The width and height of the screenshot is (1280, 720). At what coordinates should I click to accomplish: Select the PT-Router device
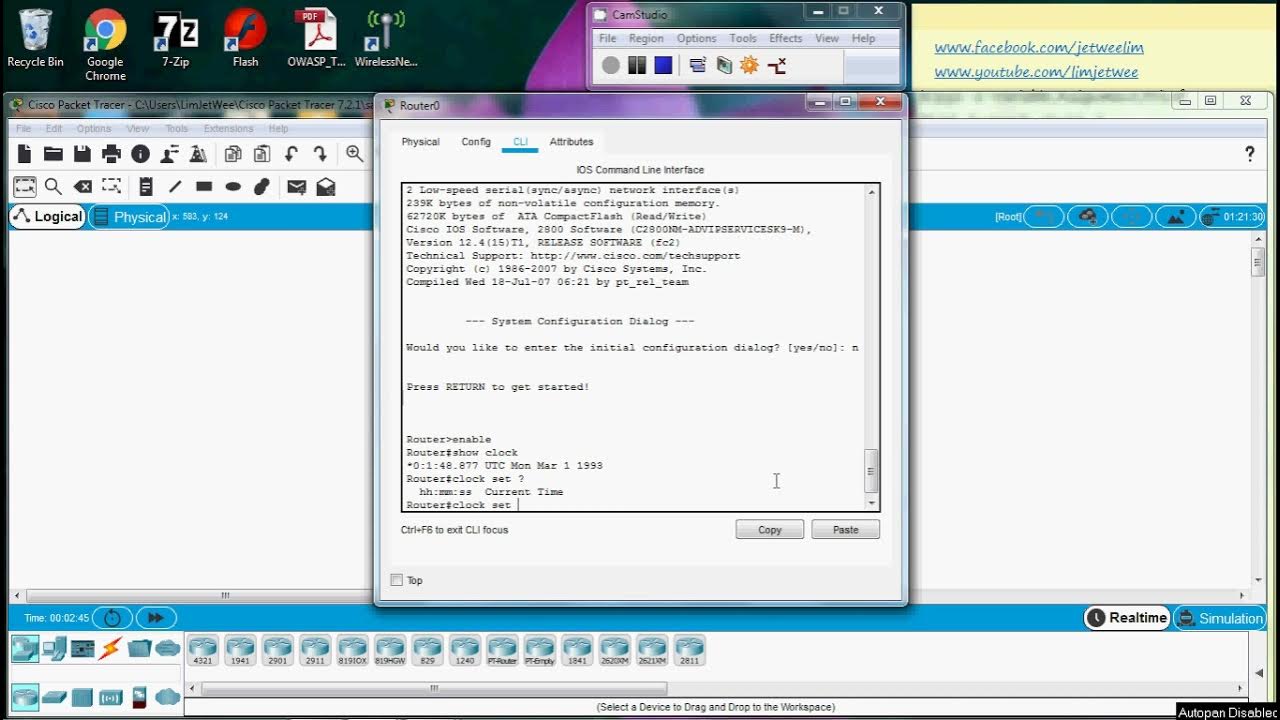click(502, 650)
